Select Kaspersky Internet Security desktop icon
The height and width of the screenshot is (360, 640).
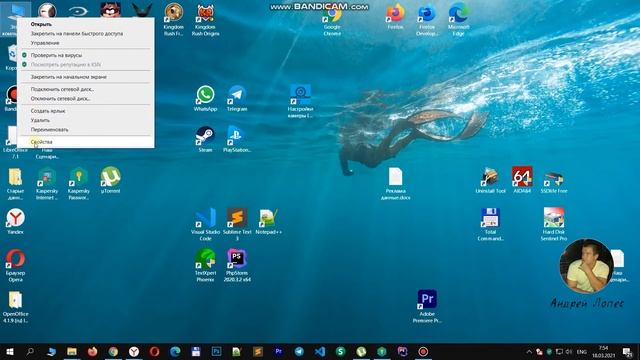pyautogui.click(x=47, y=183)
